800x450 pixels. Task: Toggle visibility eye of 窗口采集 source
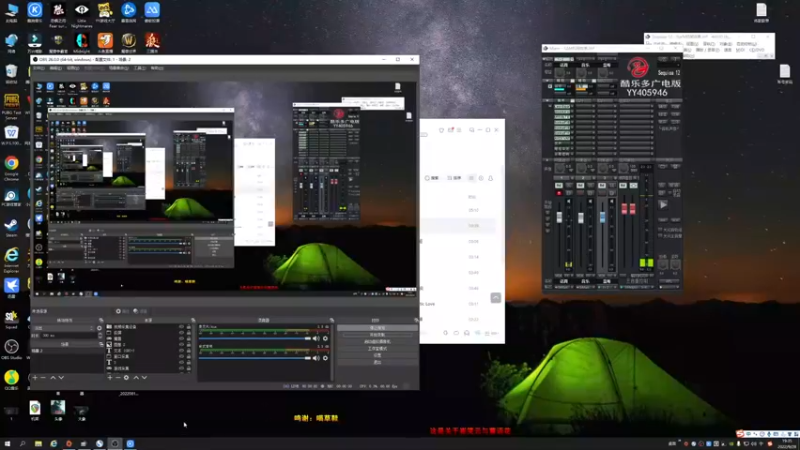click(x=181, y=357)
